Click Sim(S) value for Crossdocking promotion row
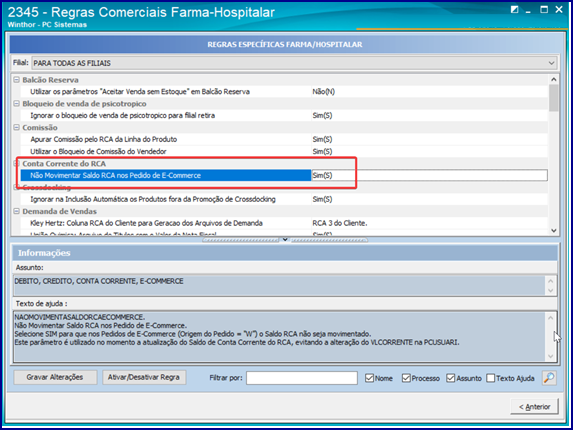Viewport: 573px width, 430px height. coord(322,199)
